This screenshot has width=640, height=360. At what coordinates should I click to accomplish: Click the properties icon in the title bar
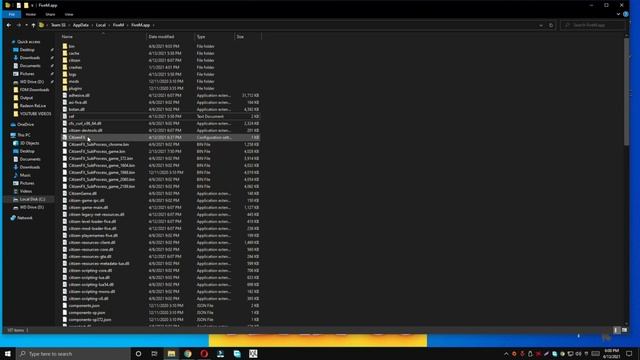18,5
